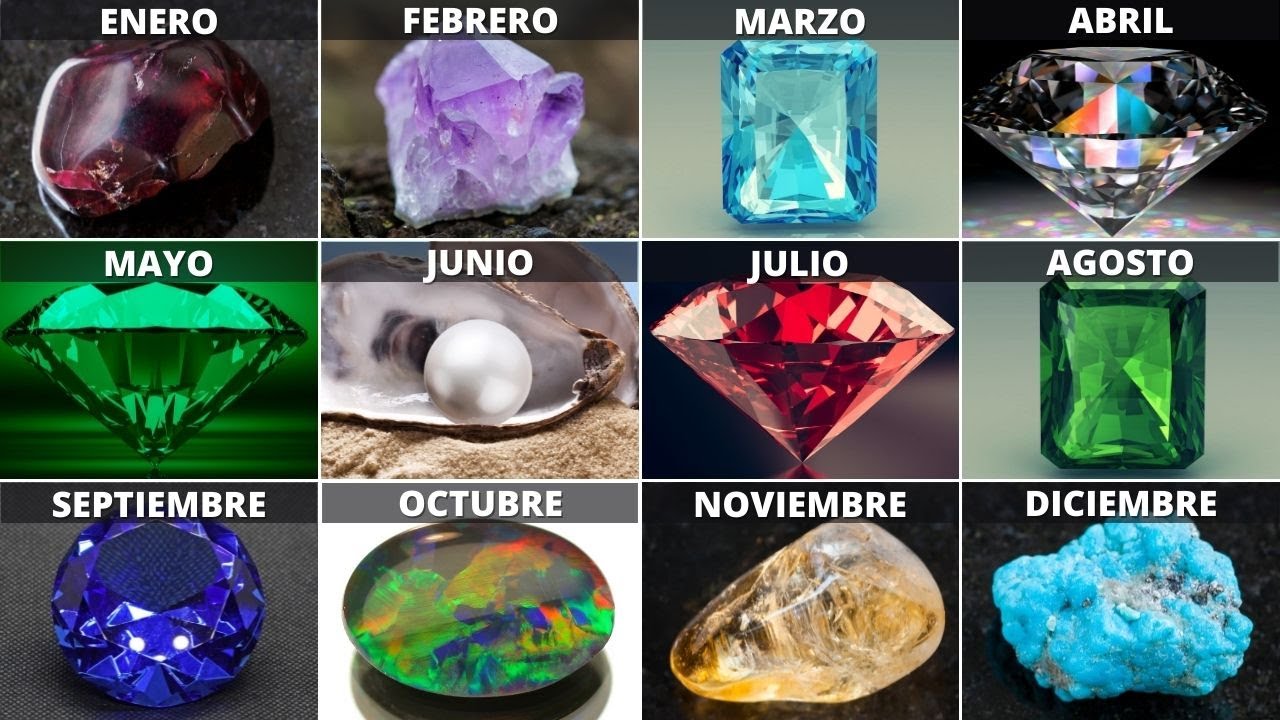Screen dimensions: 1280x720
Task: Click the NOVIEMBRE month title
Action: pos(800,505)
